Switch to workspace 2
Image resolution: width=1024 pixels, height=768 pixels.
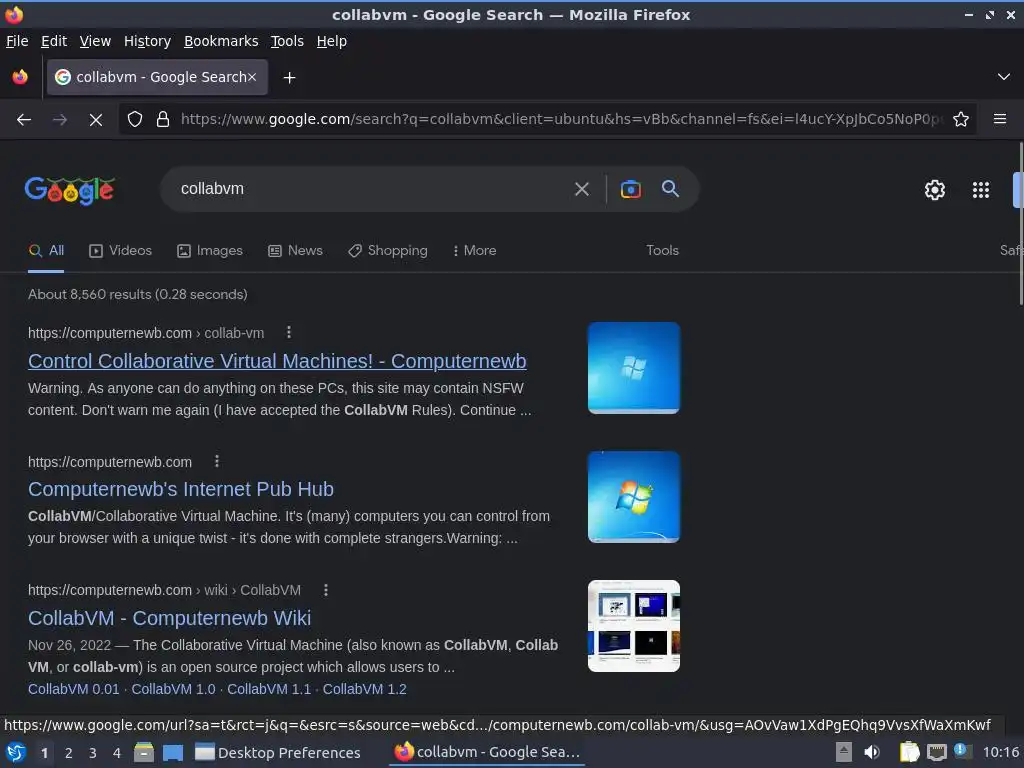click(69, 753)
